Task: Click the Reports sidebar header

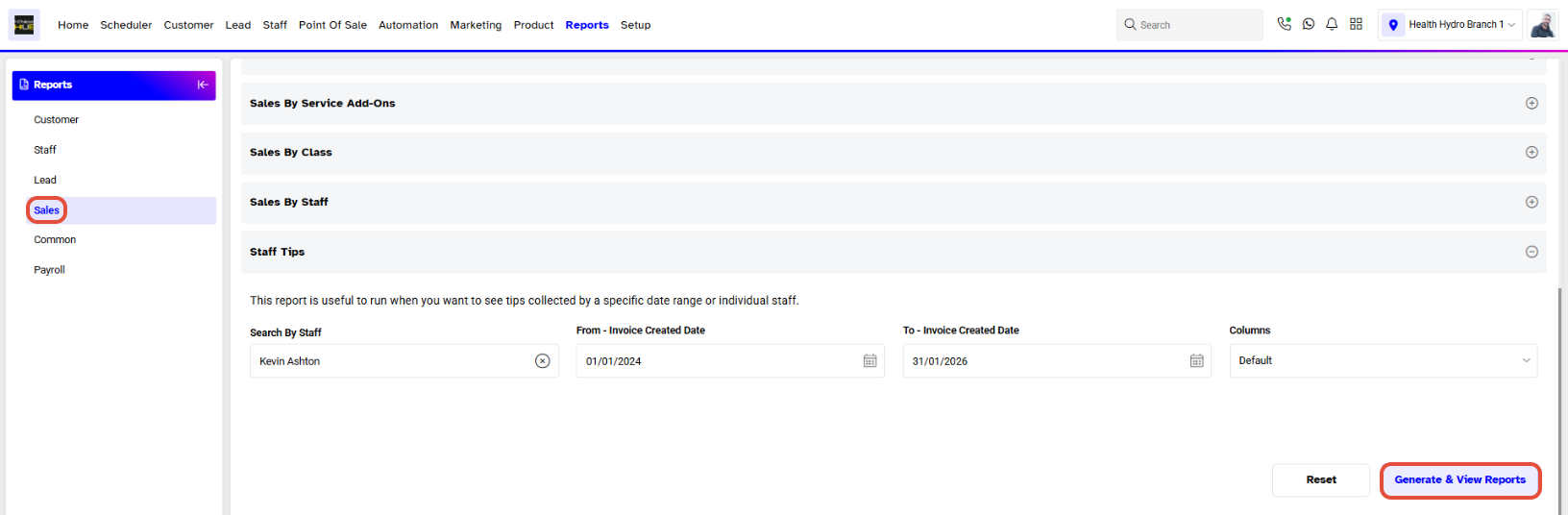Action: 113,85
